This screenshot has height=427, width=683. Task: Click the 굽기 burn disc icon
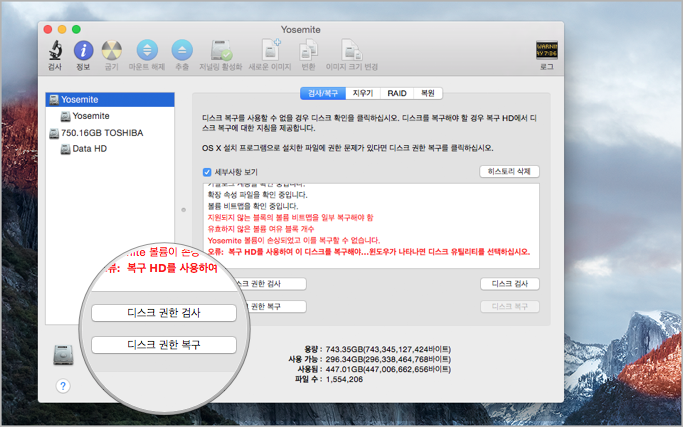click(x=112, y=51)
